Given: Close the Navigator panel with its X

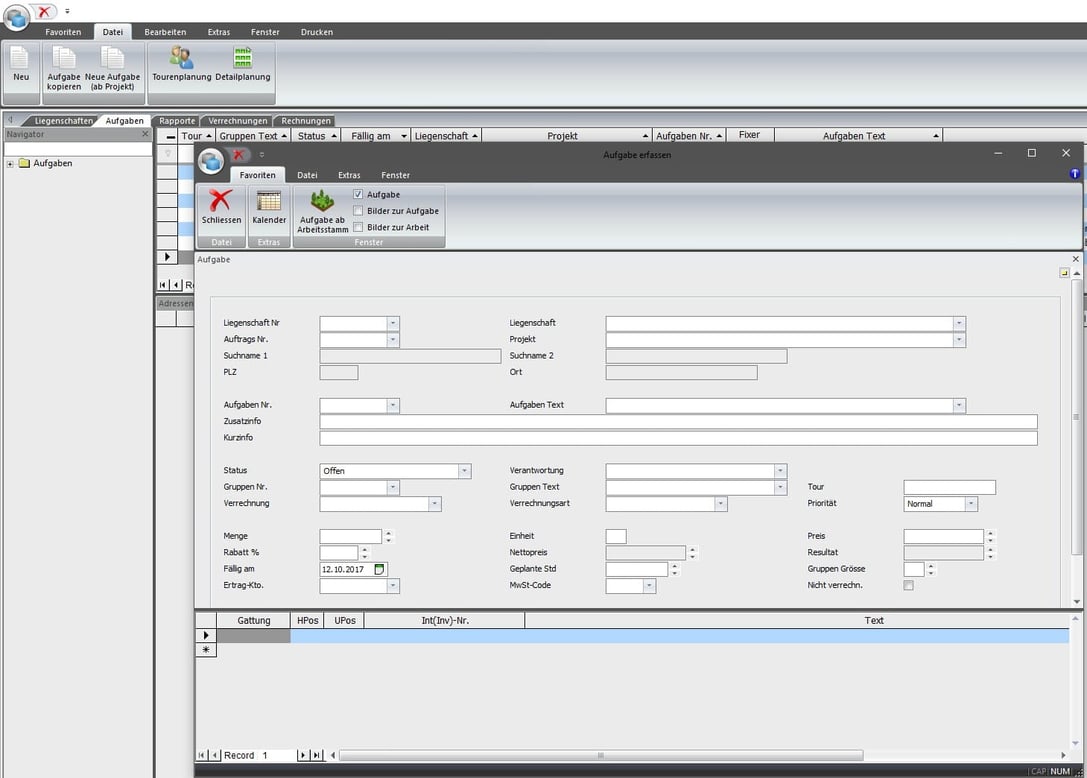Looking at the screenshot, I should coord(145,134).
